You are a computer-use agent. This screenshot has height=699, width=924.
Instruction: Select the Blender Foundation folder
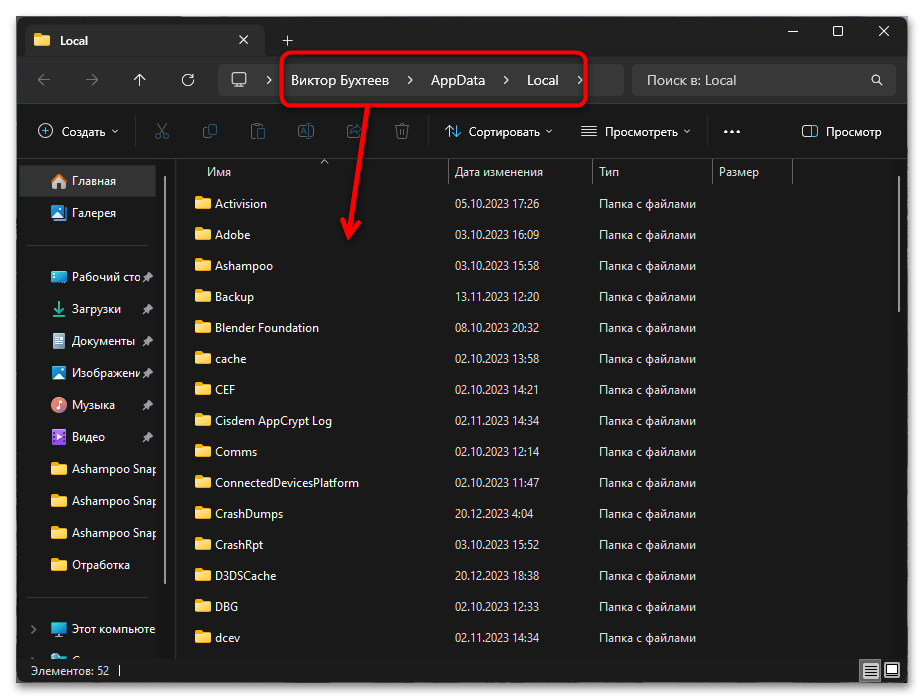(x=256, y=328)
